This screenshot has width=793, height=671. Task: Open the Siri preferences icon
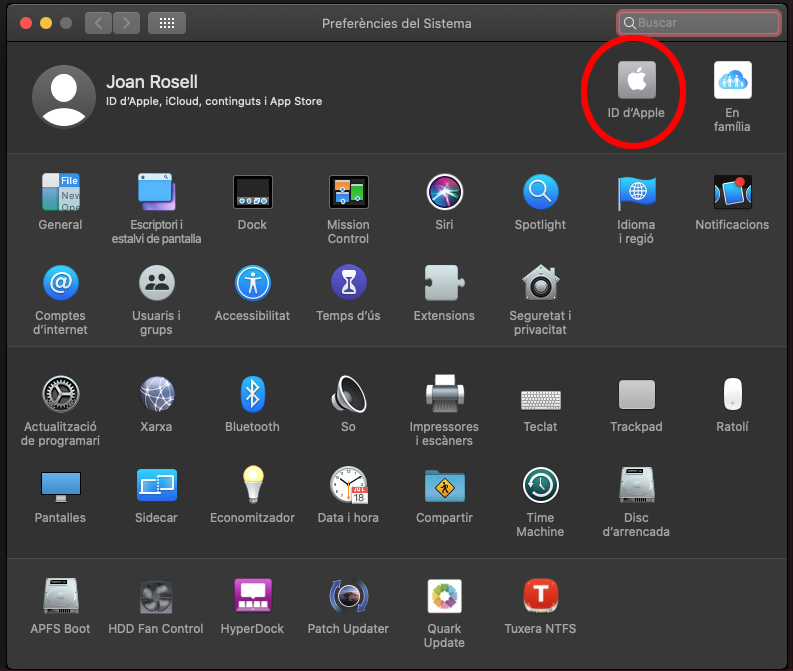pyautogui.click(x=444, y=192)
